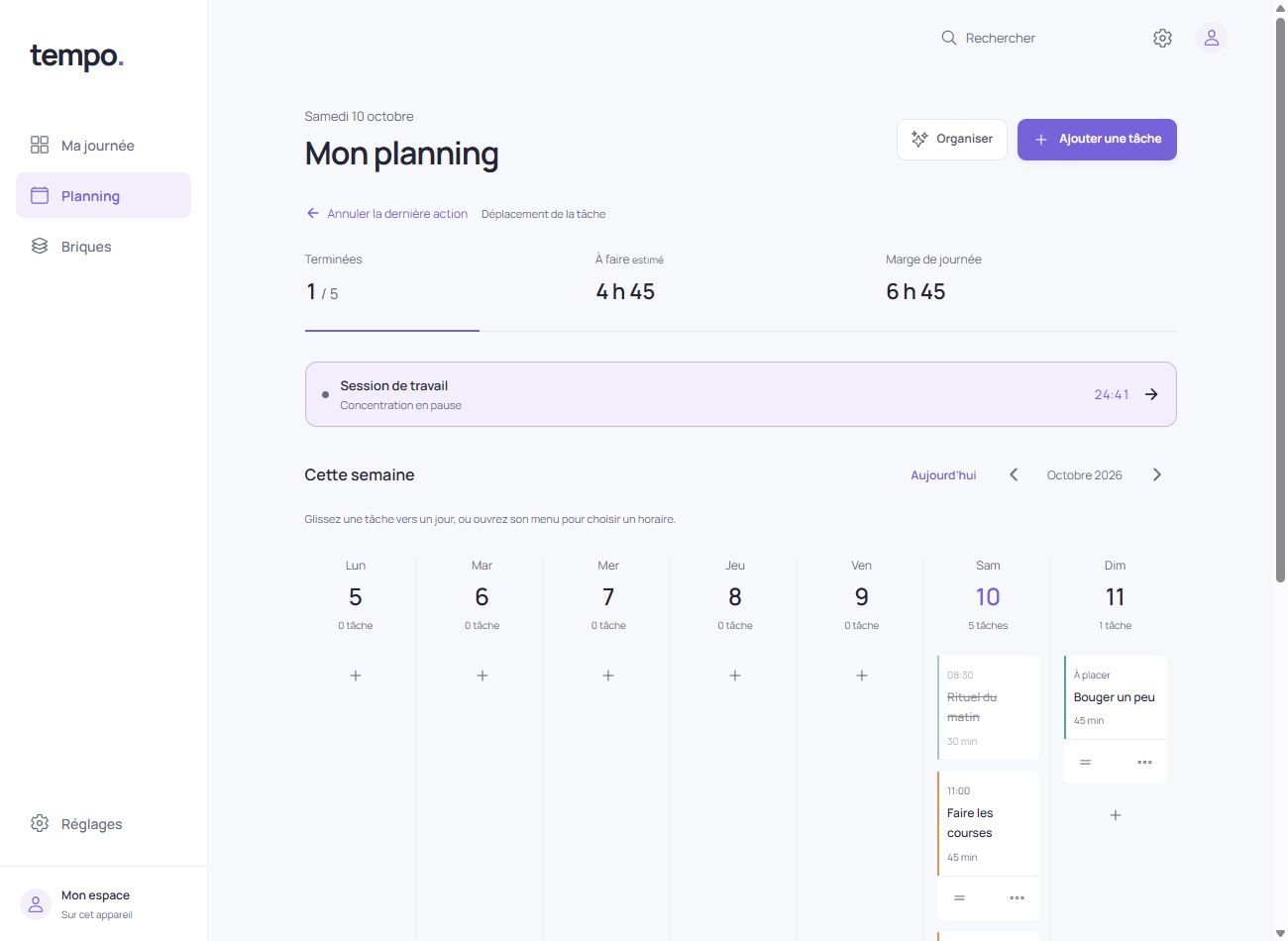Screen dimensions: 1288x941
Task: Click Ajouter une tâche button
Action: (1097, 140)
